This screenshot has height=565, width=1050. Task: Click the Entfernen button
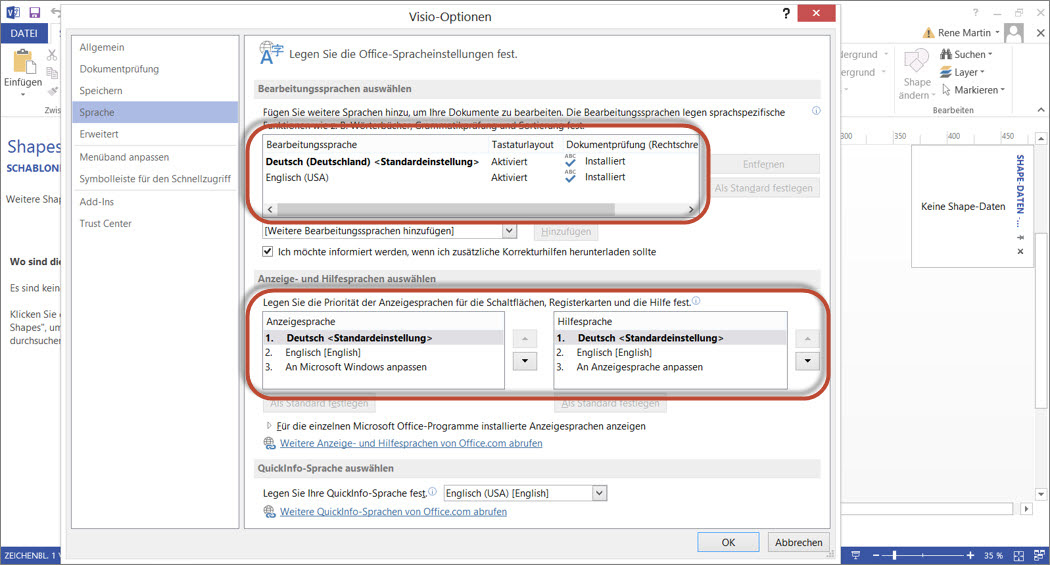[763, 164]
